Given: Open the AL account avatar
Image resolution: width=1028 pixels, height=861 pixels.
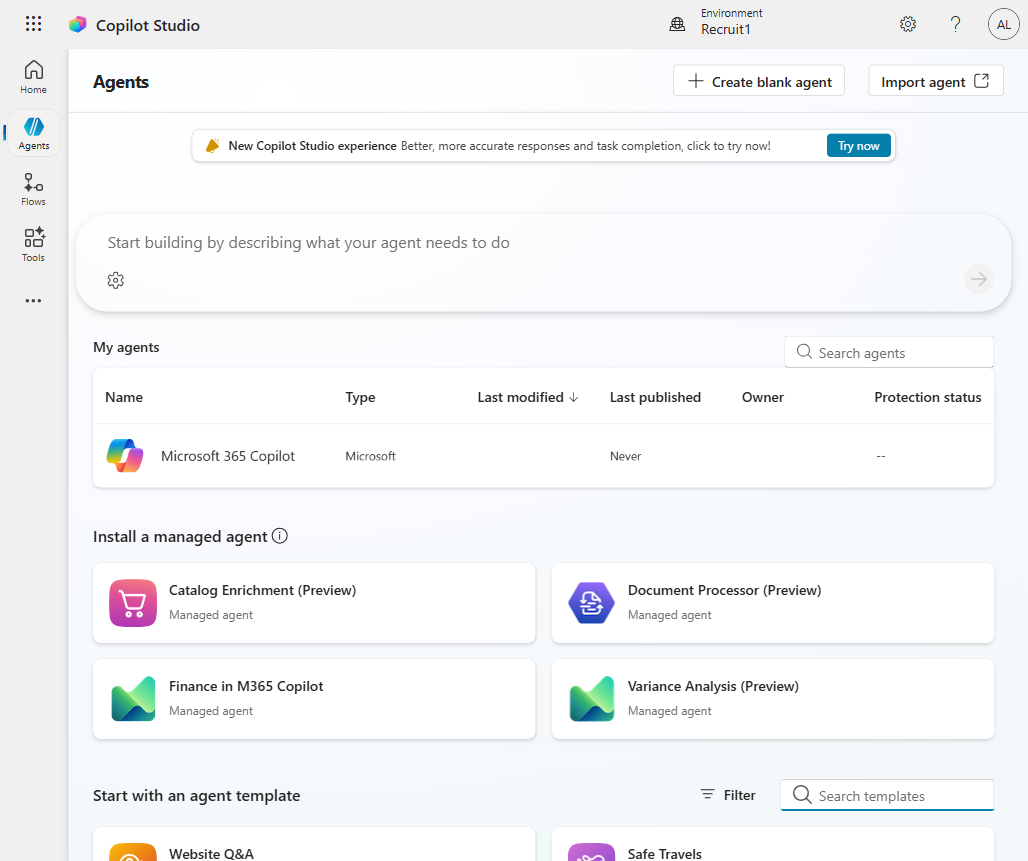Looking at the screenshot, I should coord(1004,24).
